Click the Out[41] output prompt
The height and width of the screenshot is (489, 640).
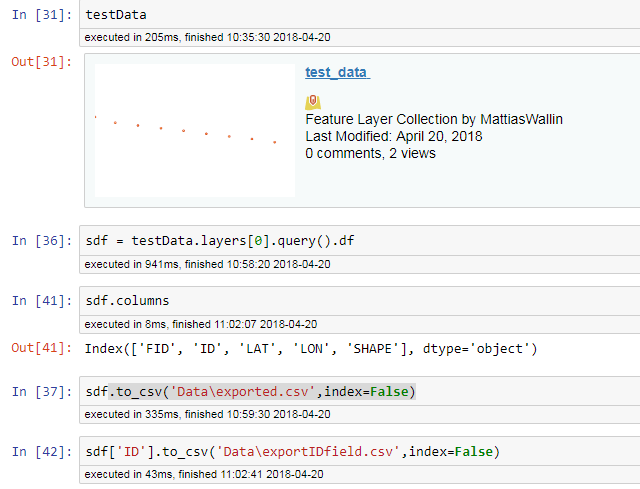(x=42, y=348)
